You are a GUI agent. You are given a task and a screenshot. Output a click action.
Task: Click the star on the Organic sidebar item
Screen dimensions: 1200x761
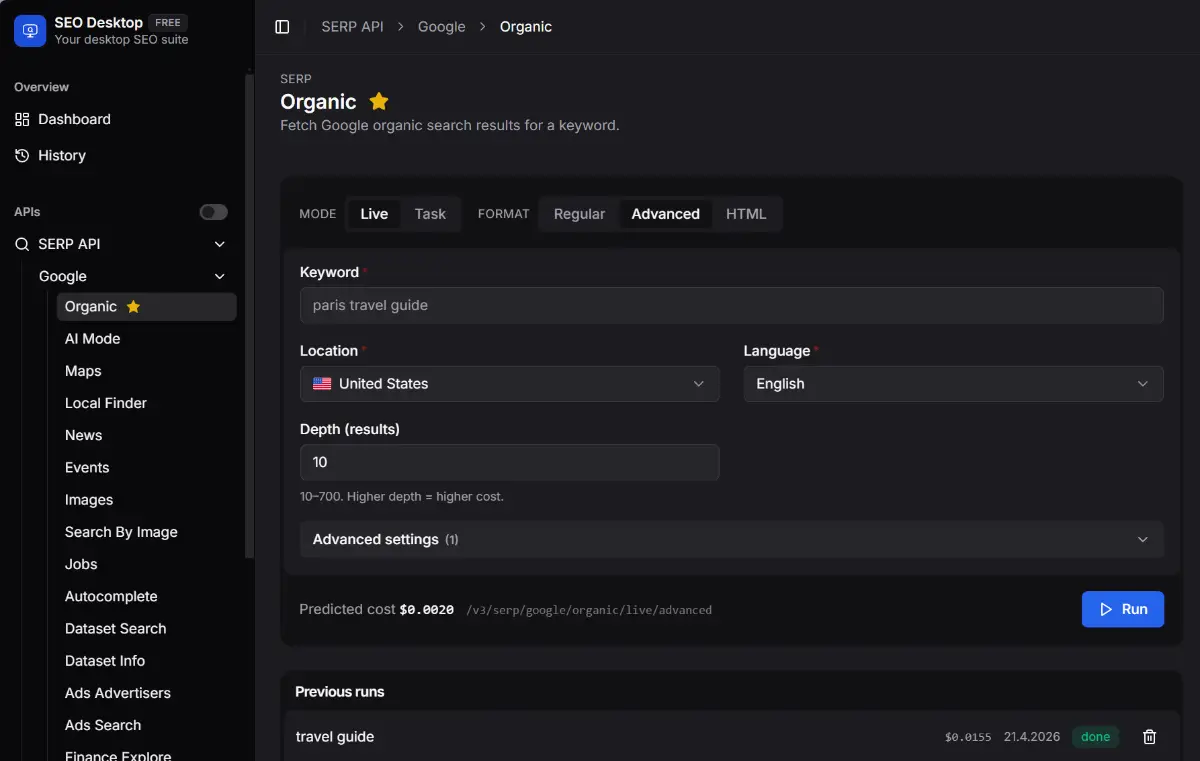pyautogui.click(x=133, y=307)
